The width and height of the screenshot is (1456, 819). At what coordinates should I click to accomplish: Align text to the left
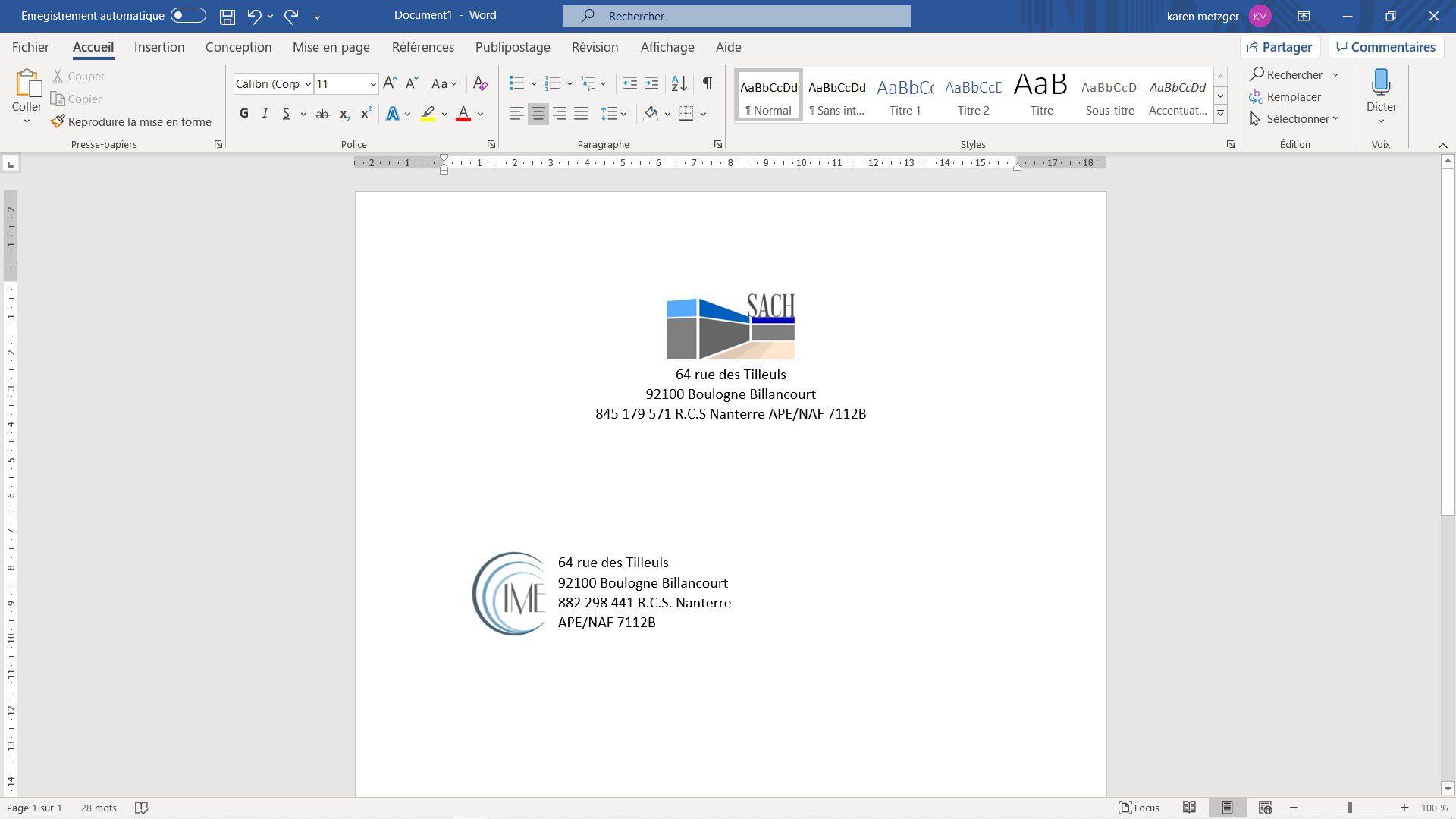click(x=516, y=114)
